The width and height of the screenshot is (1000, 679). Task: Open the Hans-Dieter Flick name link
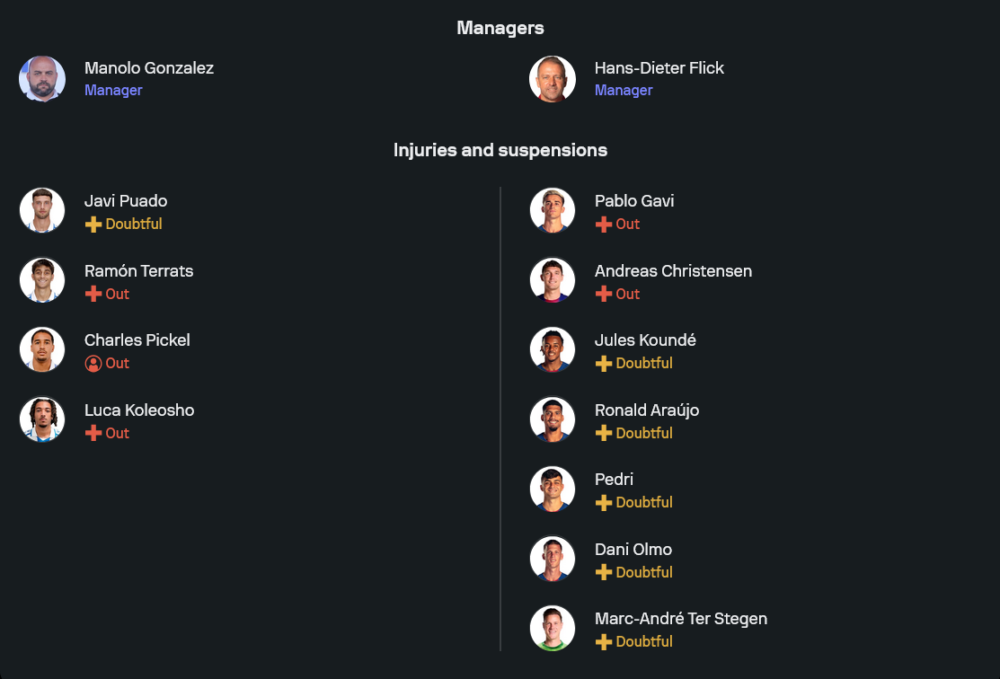coord(659,68)
